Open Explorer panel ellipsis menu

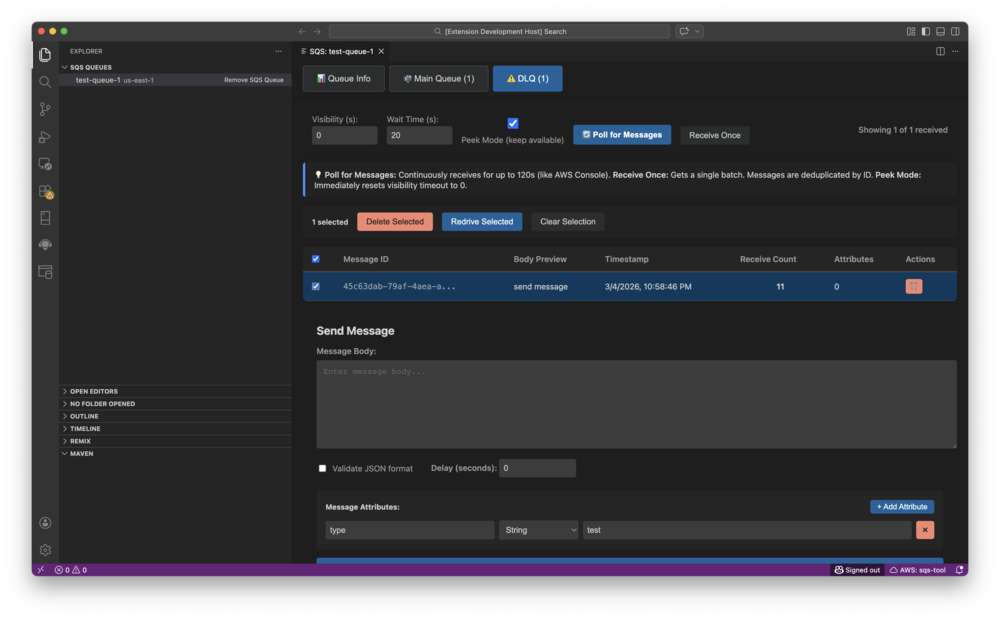point(278,51)
